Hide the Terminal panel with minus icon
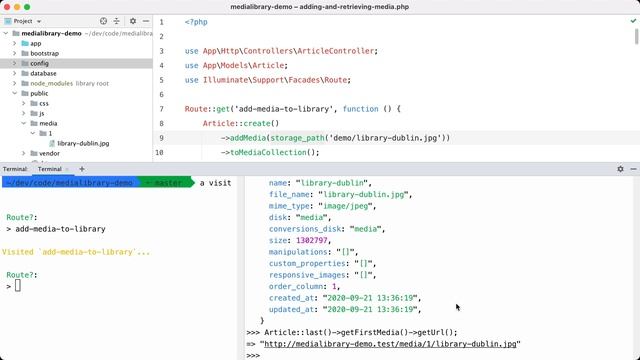This screenshot has width=640, height=360. 633,169
